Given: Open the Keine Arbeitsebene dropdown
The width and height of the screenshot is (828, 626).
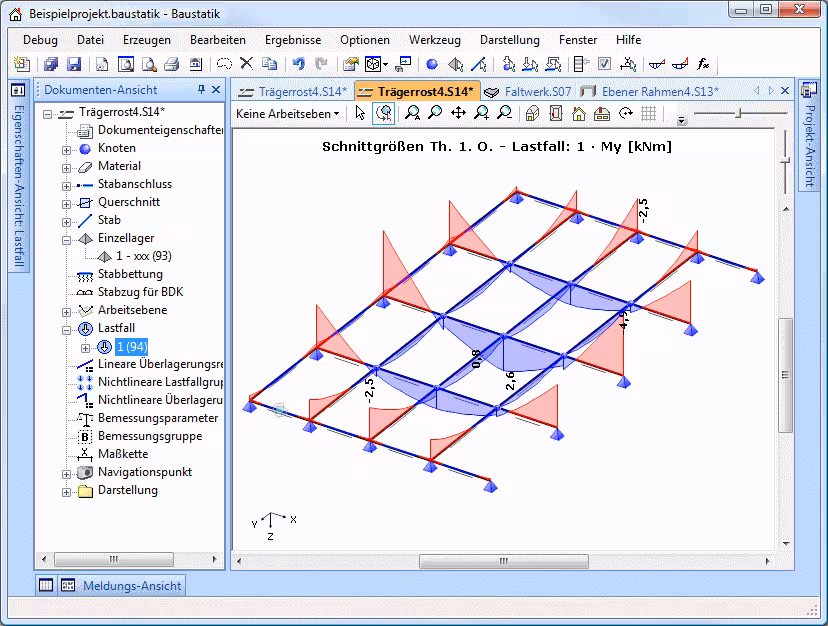Looking at the screenshot, I should coord(288,114).
